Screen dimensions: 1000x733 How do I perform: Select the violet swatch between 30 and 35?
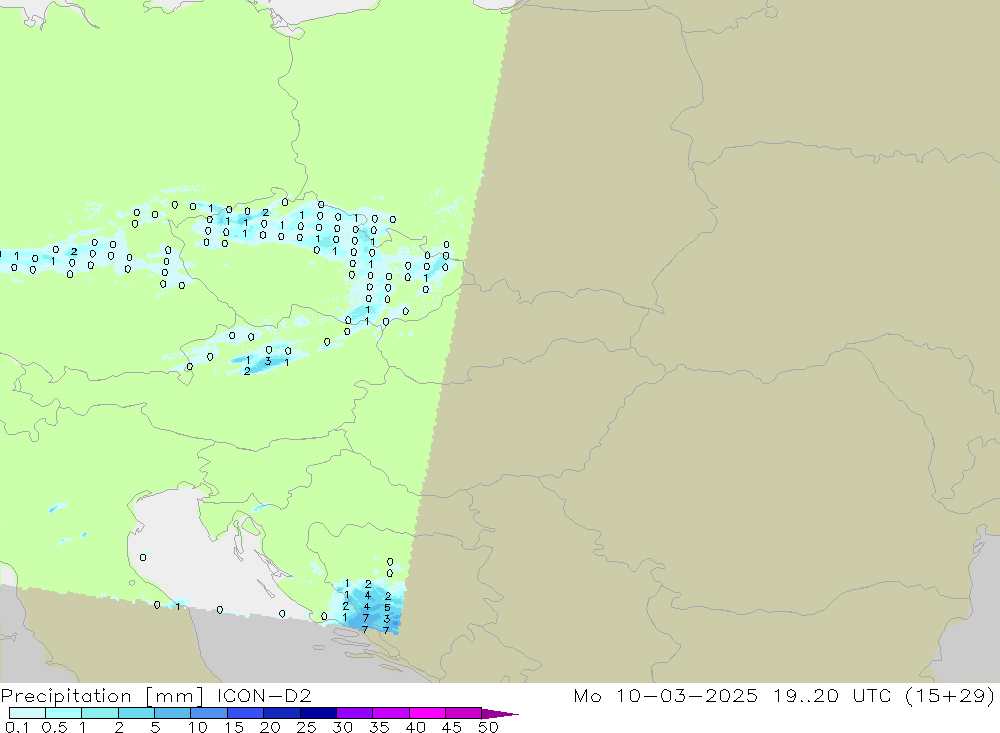tap(355, 713)
